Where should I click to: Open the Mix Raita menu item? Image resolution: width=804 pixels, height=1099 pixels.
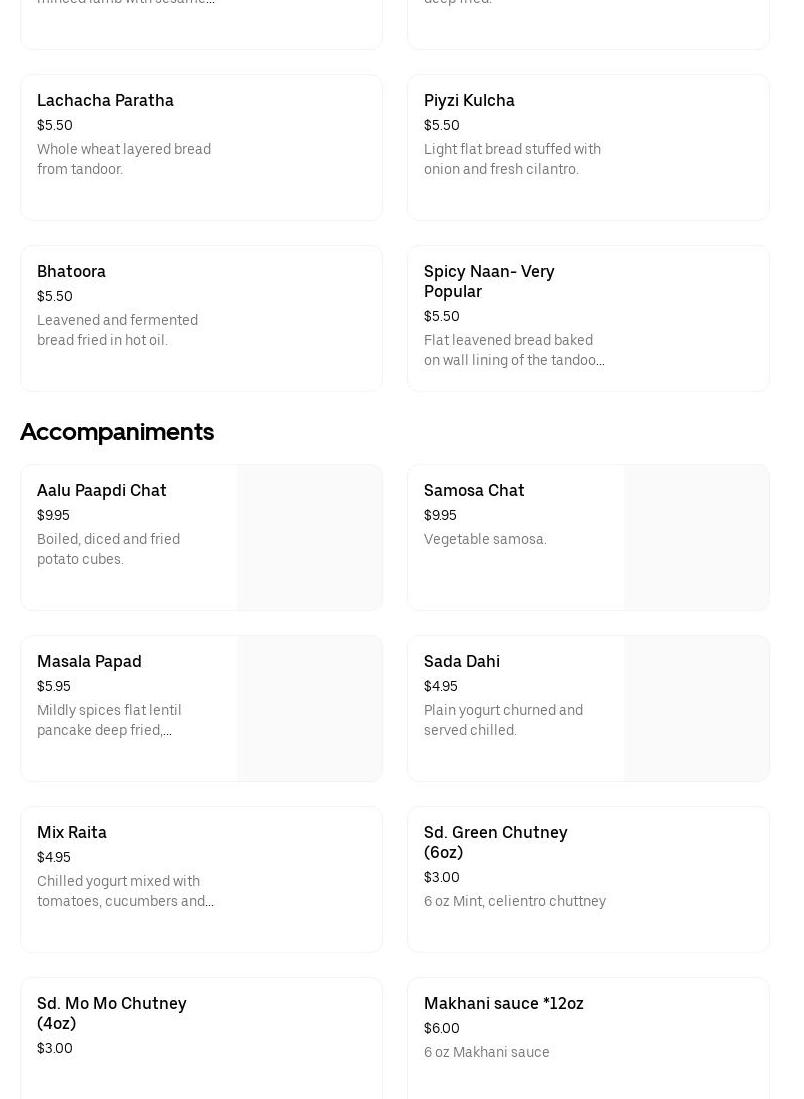coord(72,833)
